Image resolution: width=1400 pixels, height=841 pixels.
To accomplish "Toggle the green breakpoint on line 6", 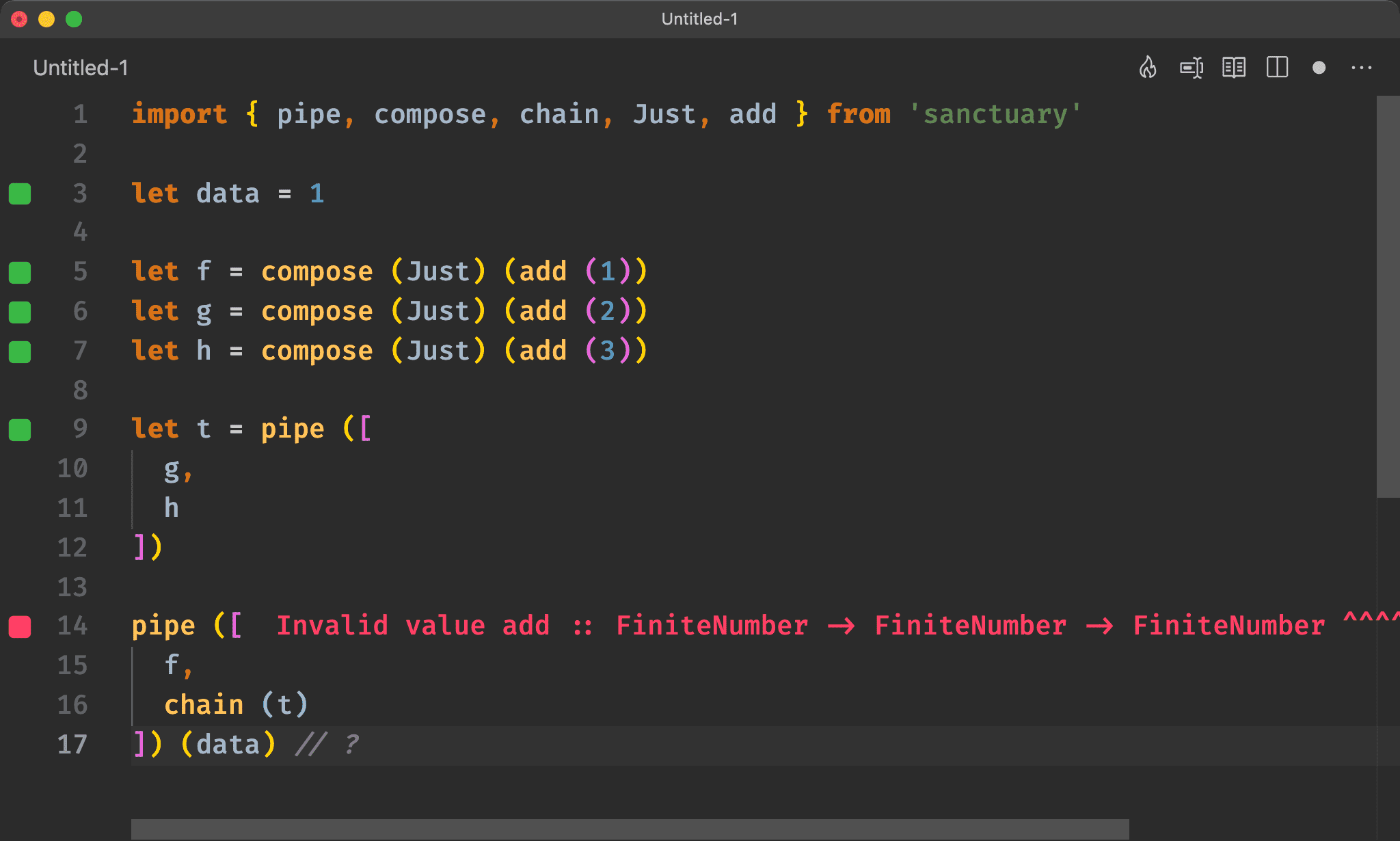I will coord(21,310).
